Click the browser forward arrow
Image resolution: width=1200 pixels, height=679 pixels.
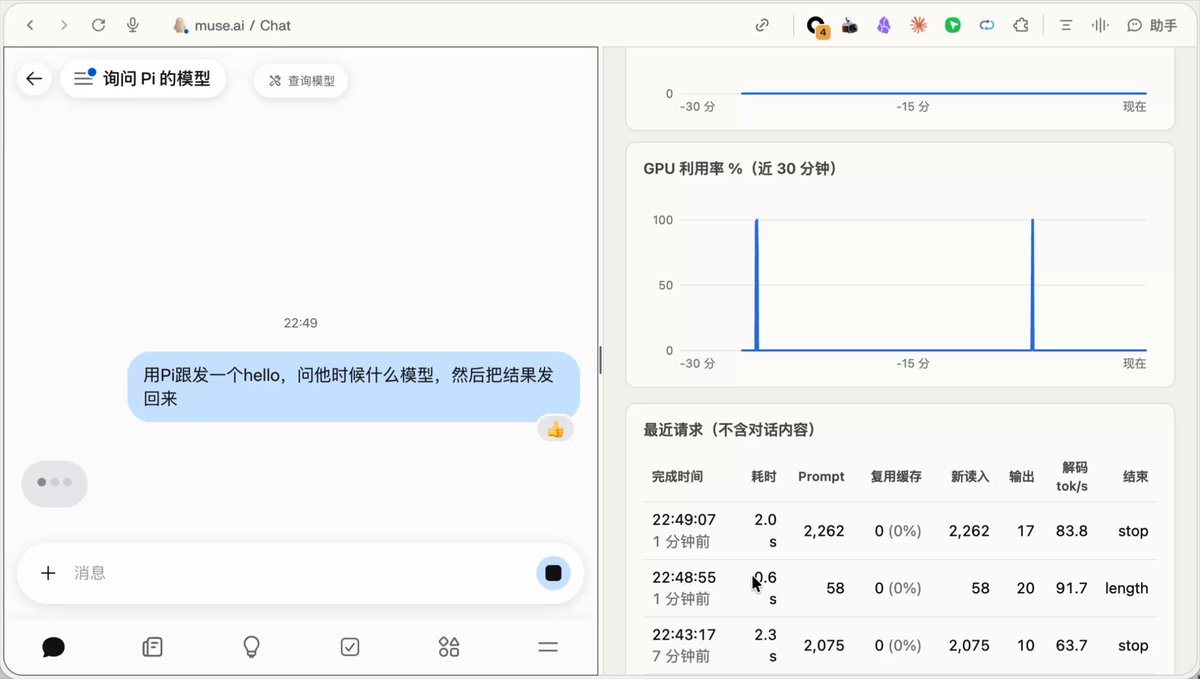pyautogui.click(x=64, y=25)
